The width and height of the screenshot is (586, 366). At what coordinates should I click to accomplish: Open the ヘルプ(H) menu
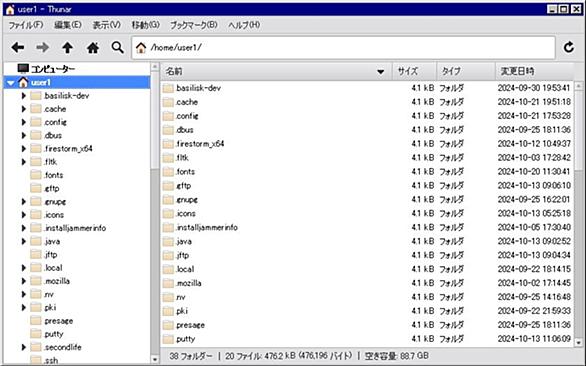coord(244,25)
